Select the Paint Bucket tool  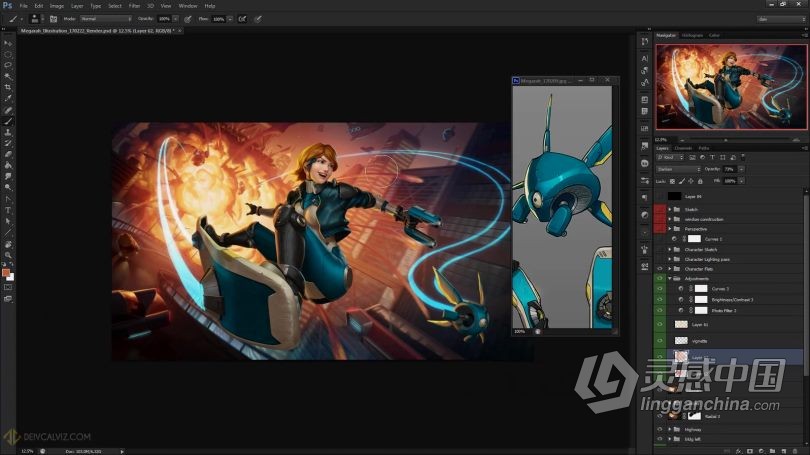coord(8,165)
